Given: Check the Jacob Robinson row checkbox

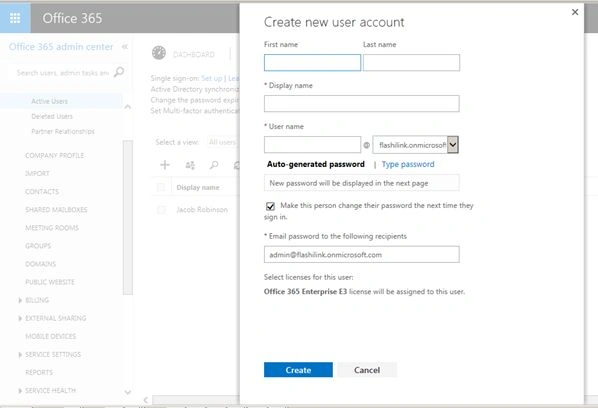Looking at the screenshot, I should (x=161, y=210).
